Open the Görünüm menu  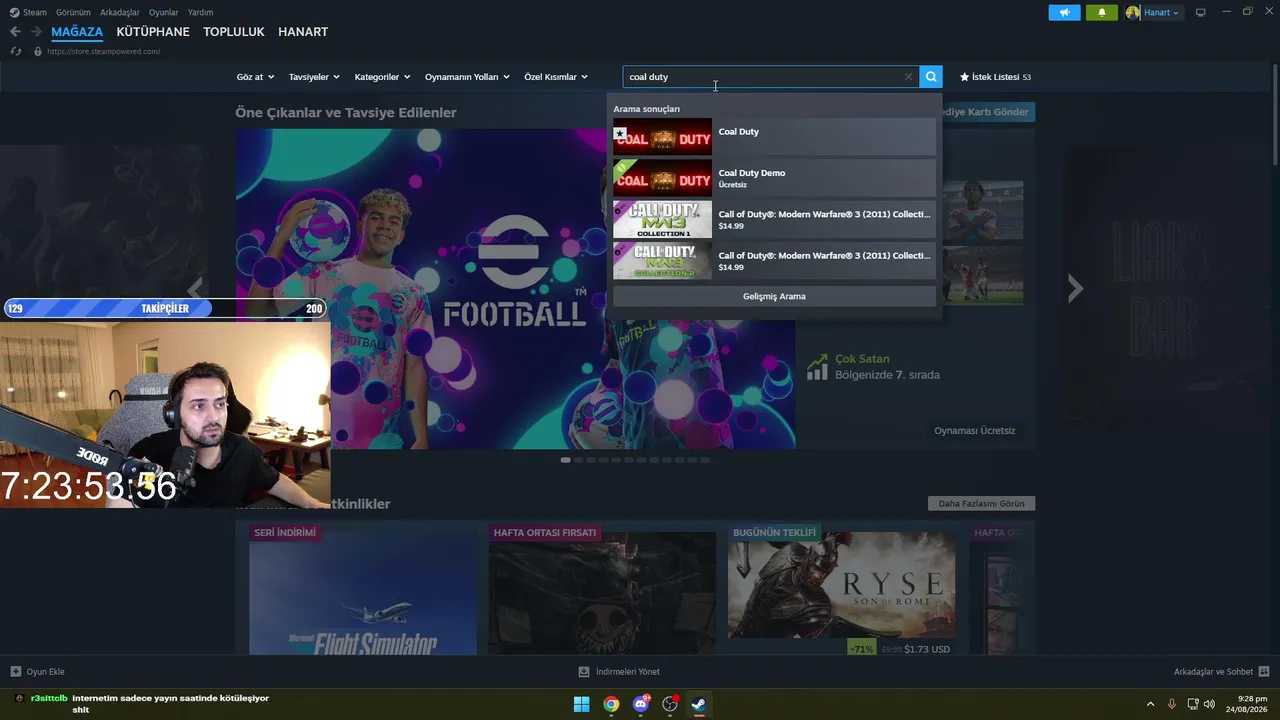pyautogui.click(x=73, y=12)
